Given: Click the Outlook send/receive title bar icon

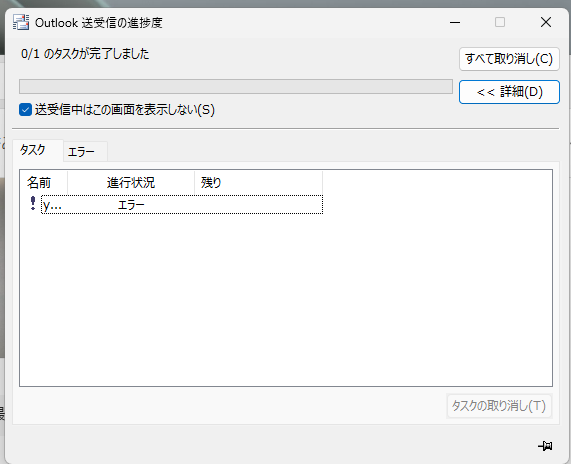Looking at the screenshot, I should click(x=21, y=22).
